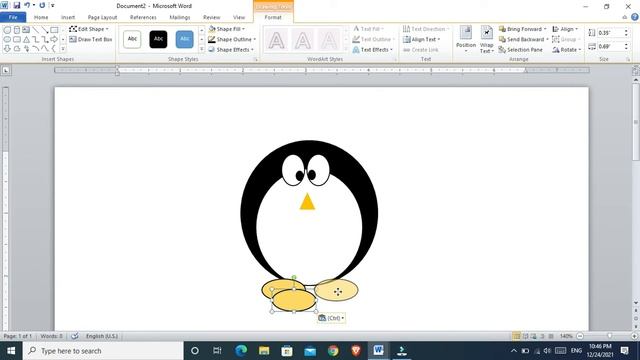Click the taskbar volume icon
This screenshot has width=640, height=360.
[547, 351]
